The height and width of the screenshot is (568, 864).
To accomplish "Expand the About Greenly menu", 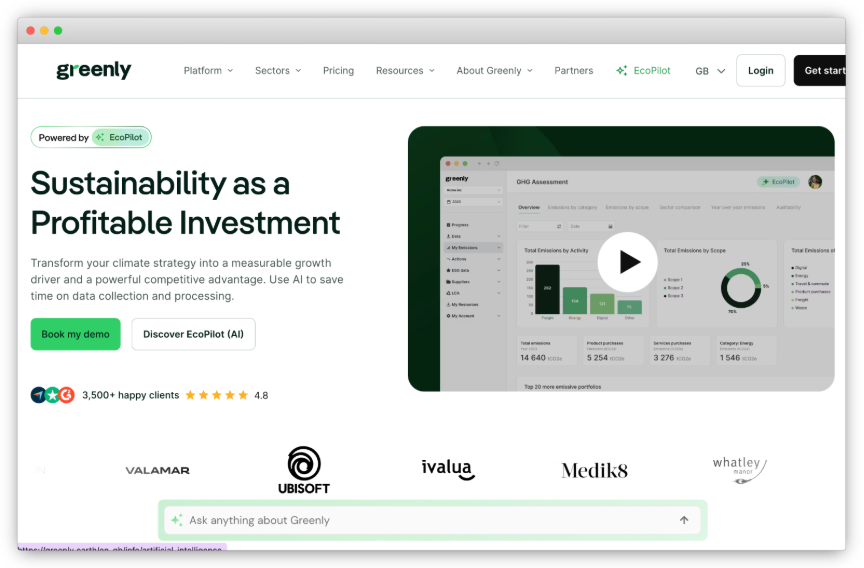I will tap(494, 71).
